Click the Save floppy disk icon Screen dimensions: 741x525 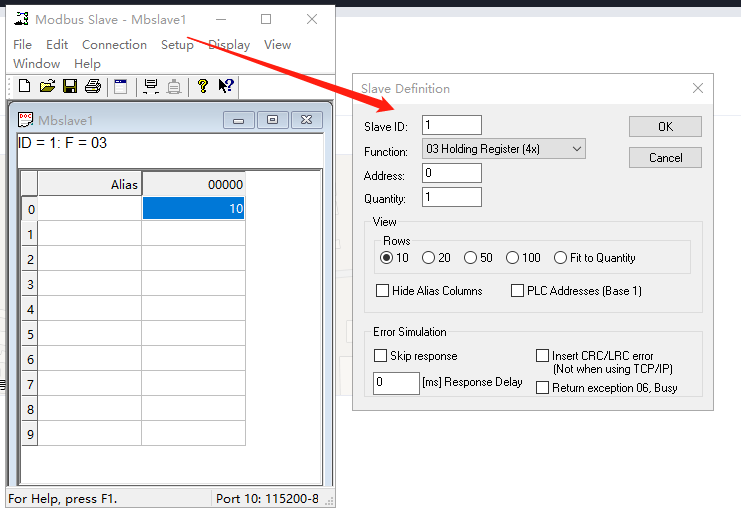click(70, 87)
